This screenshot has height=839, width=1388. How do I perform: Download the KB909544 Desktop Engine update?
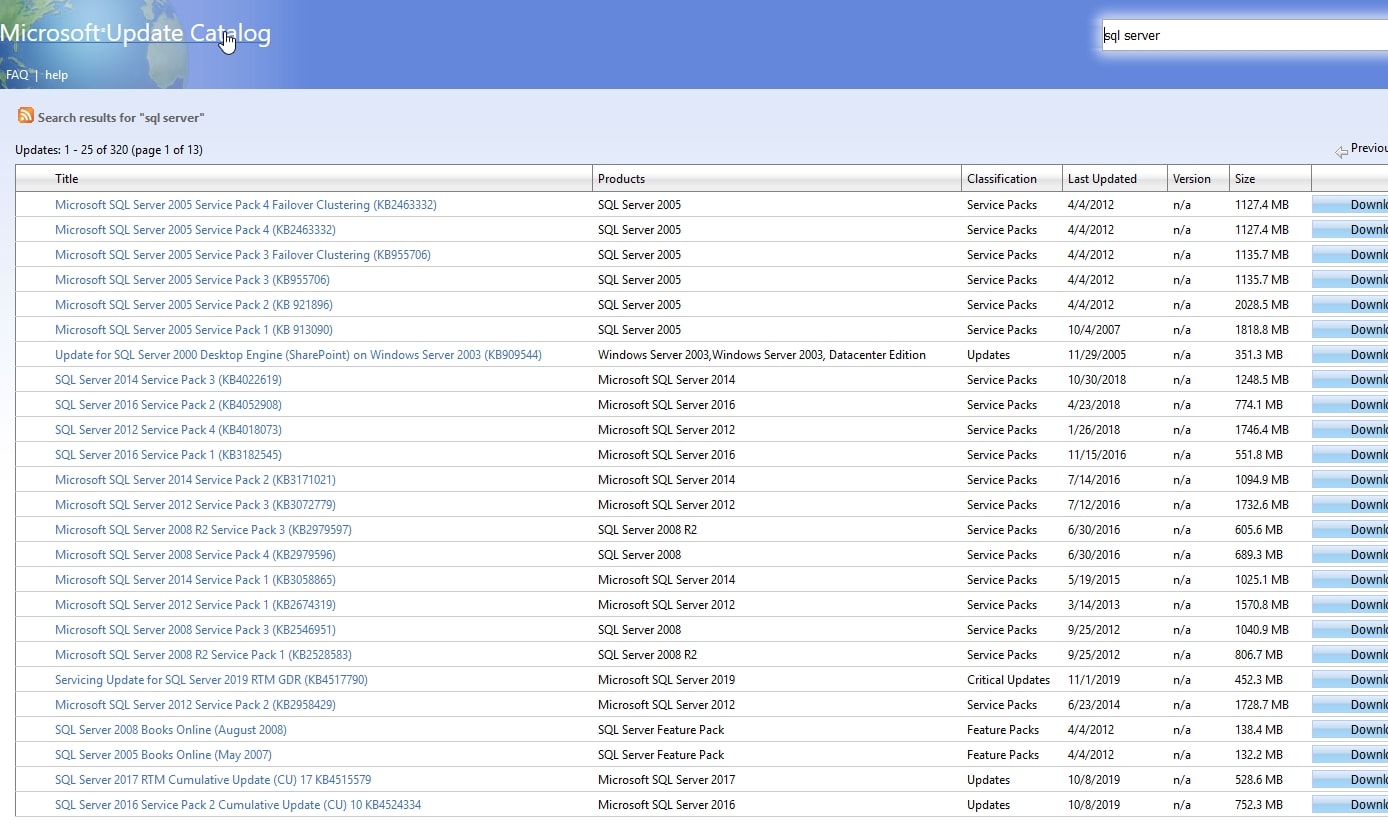pos(1350,355)
